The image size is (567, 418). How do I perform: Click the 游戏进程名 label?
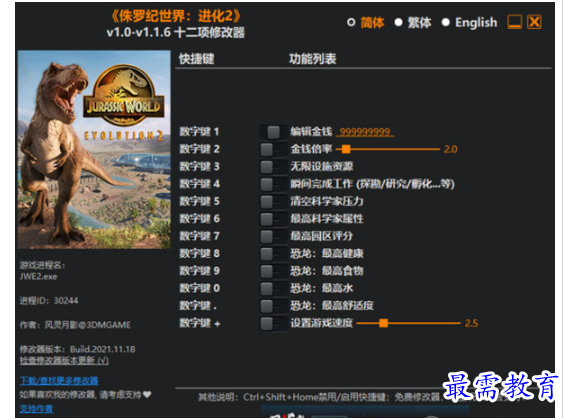42,265
